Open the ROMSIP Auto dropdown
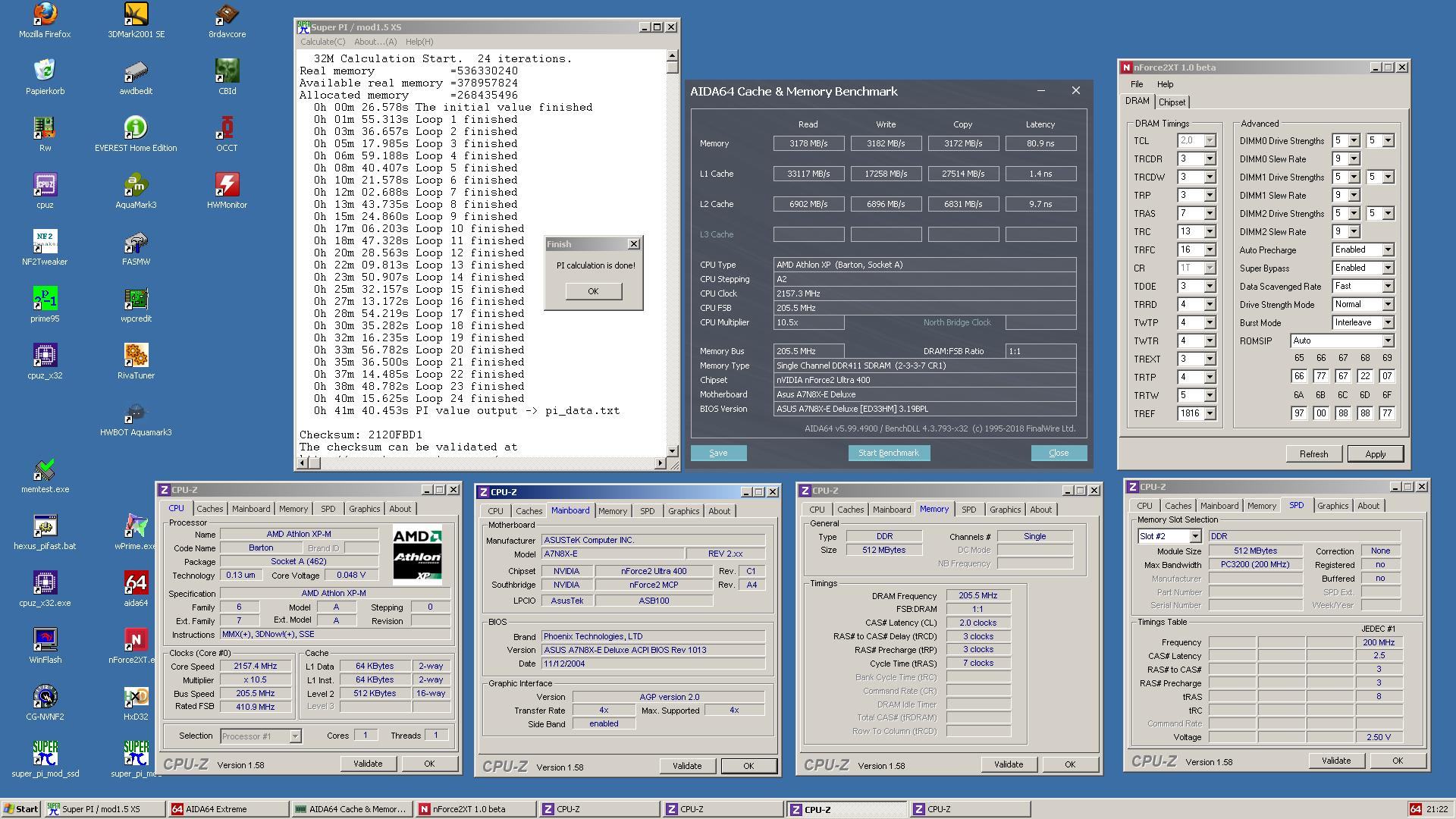Screen dimensions: 1456x819 (x=1387, y=340)
